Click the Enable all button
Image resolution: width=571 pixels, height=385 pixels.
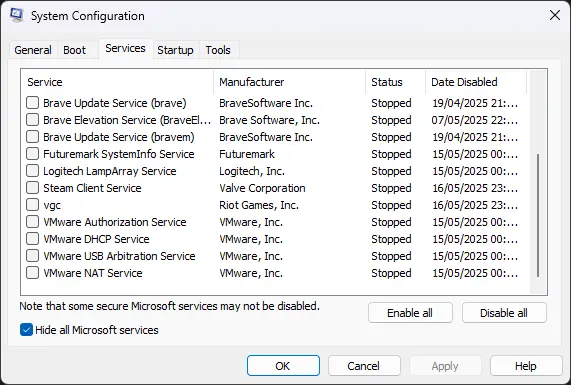[410, 313]
